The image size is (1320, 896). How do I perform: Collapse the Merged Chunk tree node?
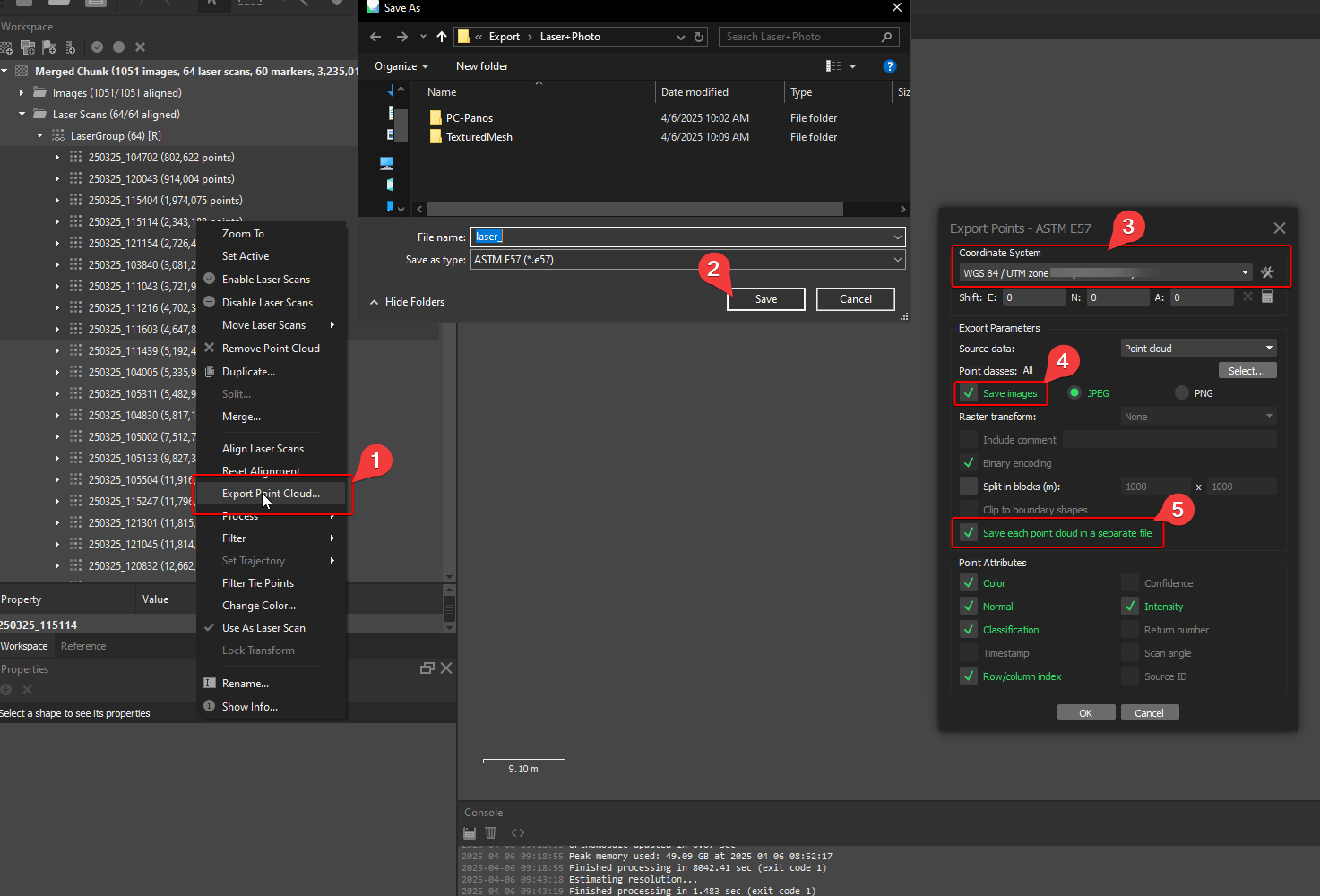pyautogui.click(x=4, y=71)
